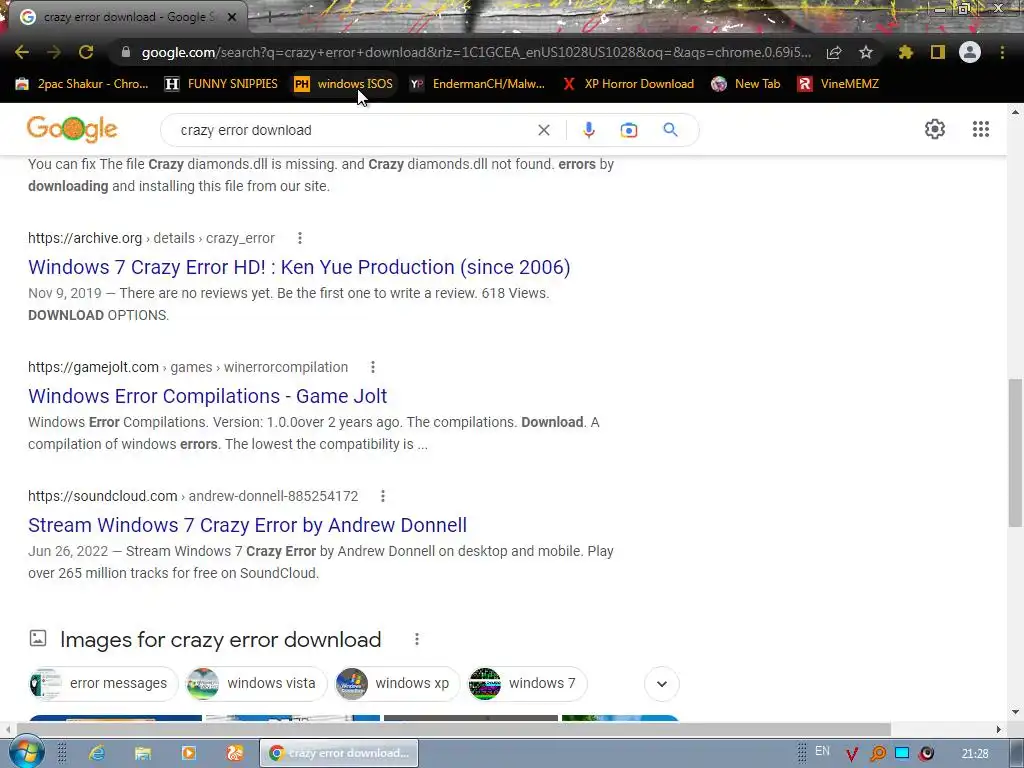Viewport: 1024px width, 768px height.
Task: Bookmark this page with the star icon
Action: pyautogui.click(x=865, y=52)
